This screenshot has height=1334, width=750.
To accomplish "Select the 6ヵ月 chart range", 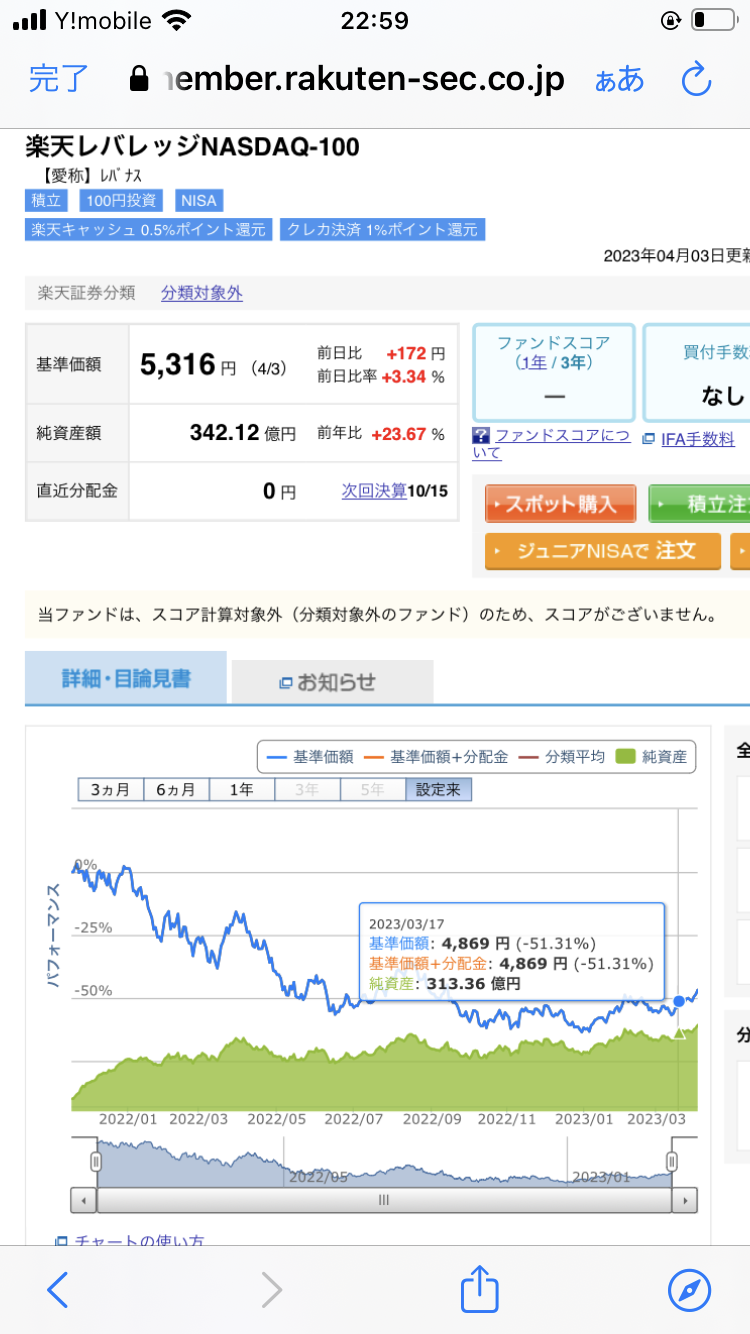I will click(176, 789).
